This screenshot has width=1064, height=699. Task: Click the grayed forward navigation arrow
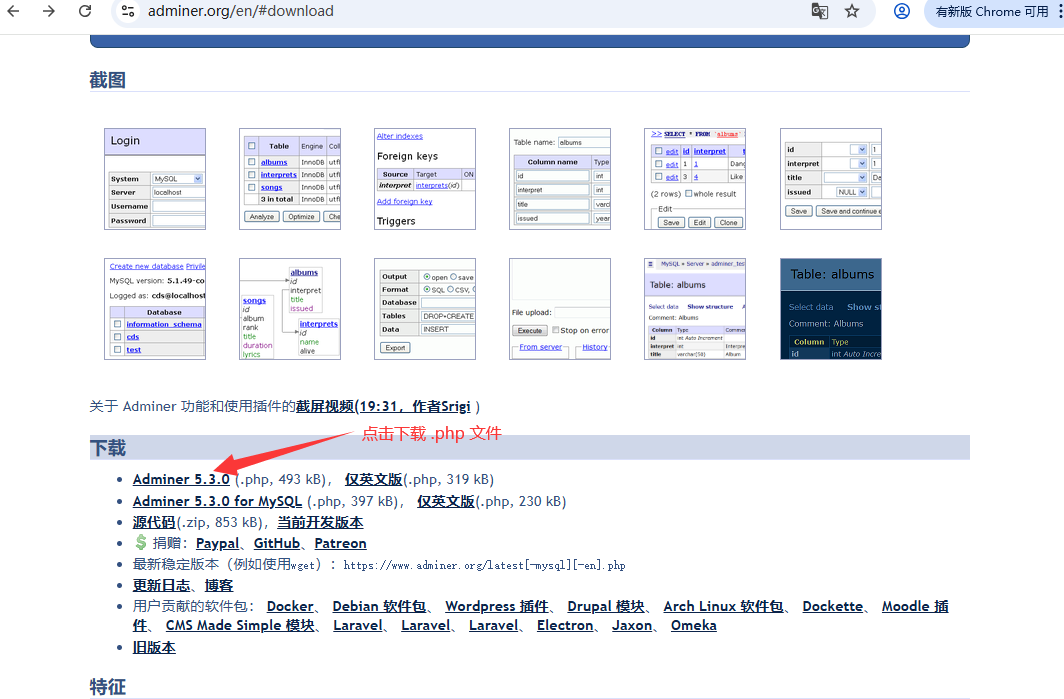pyautogui.click(x=50, y=12)
